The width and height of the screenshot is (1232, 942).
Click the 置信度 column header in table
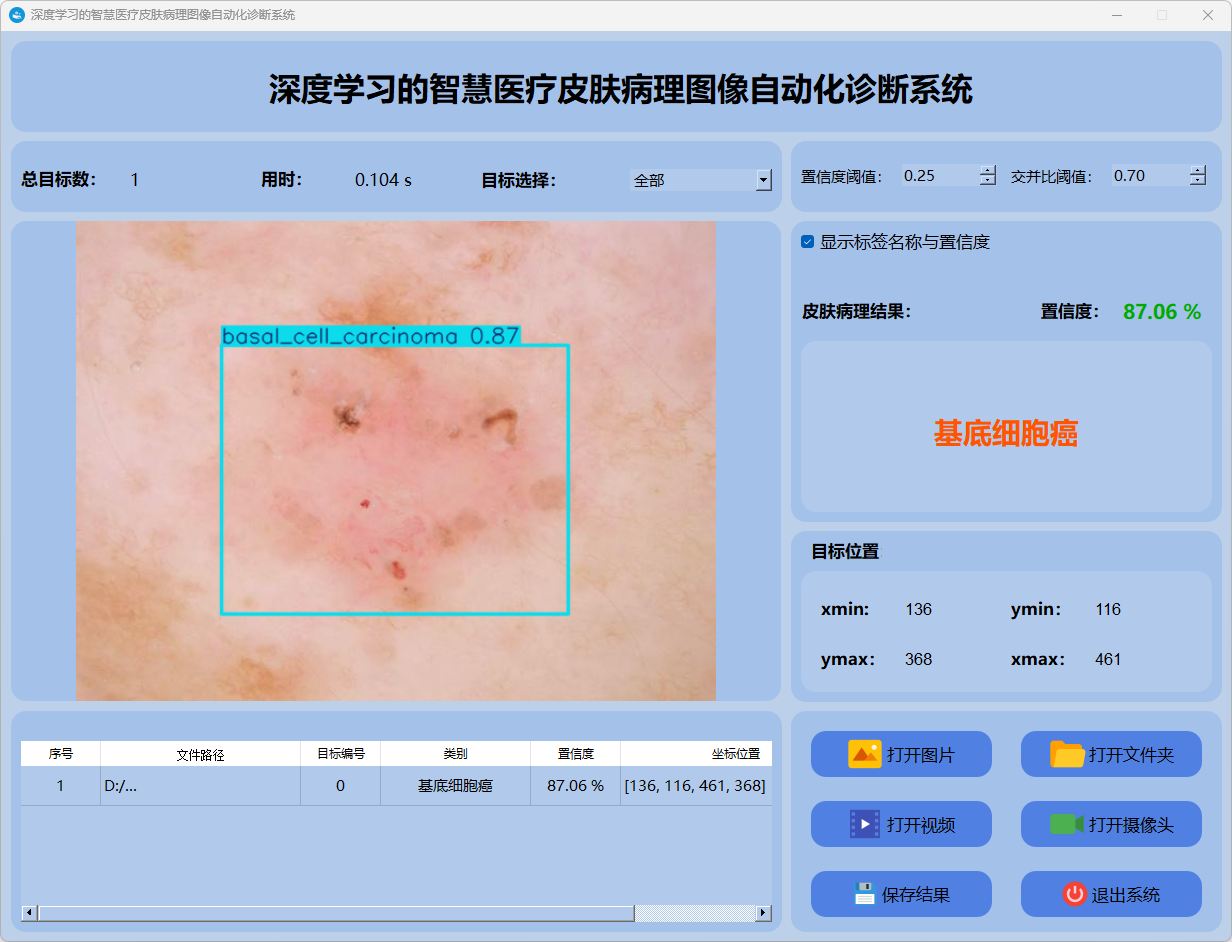pyautogui.click(x=575, y=754)
